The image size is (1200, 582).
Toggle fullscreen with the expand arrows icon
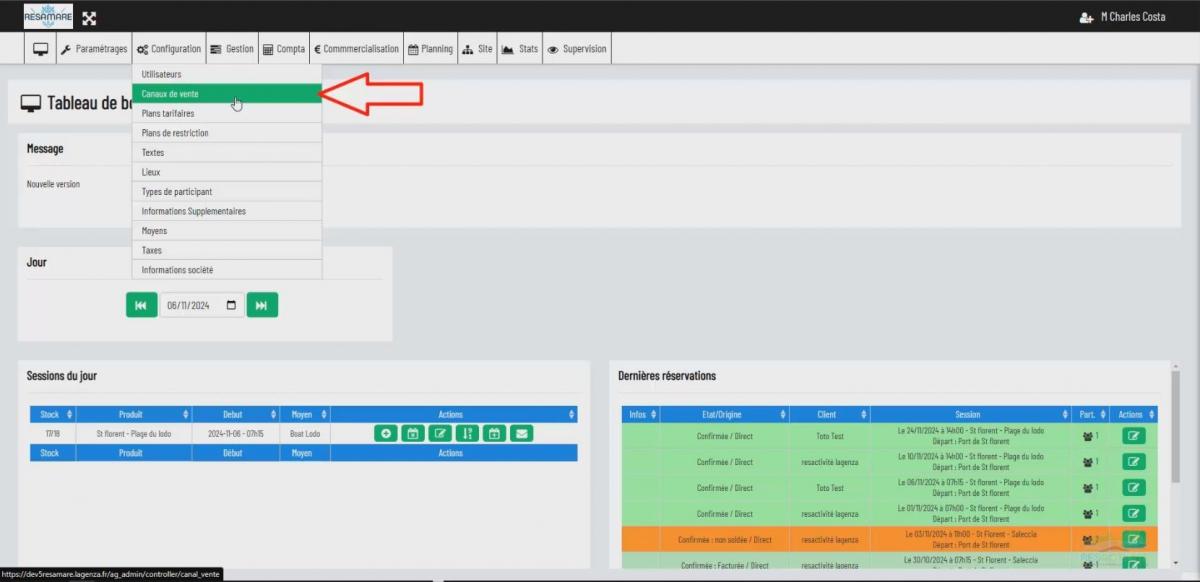pos(89,18)
